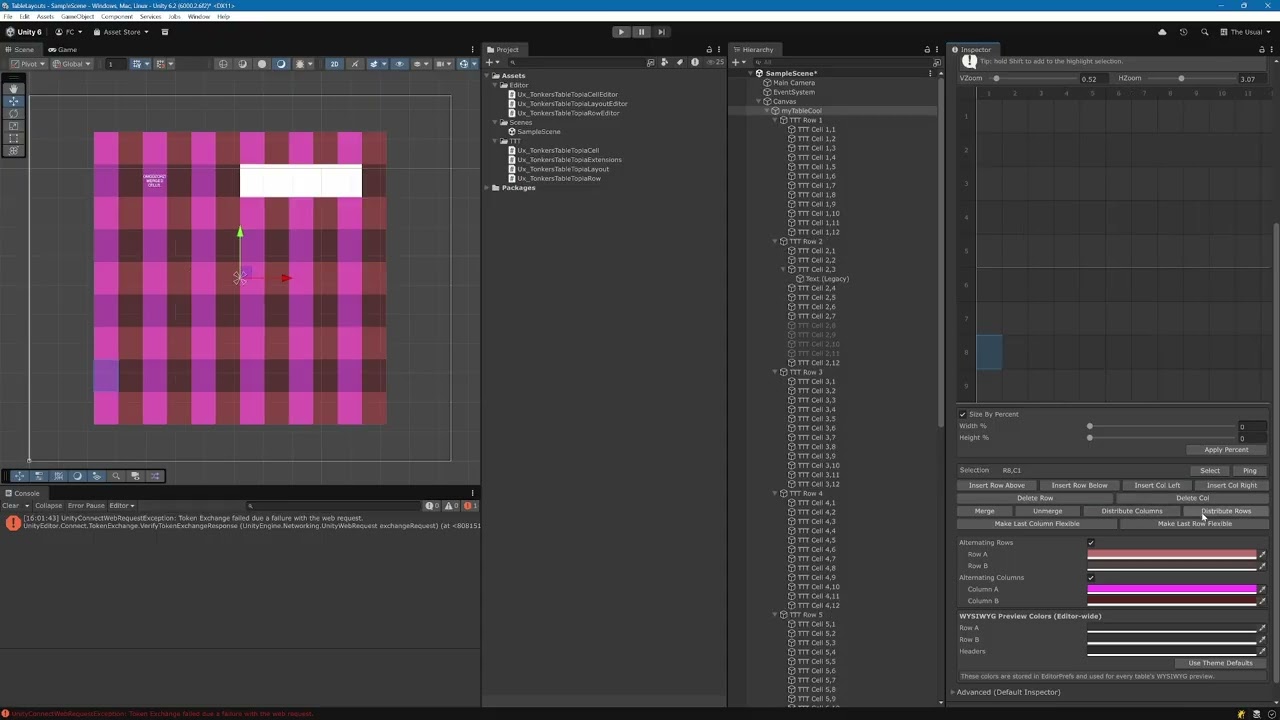The width and height of the screenshot is (1280, 720).
Task: Open the Component menu
Action: pyautogui.click(x=116, y=17)
